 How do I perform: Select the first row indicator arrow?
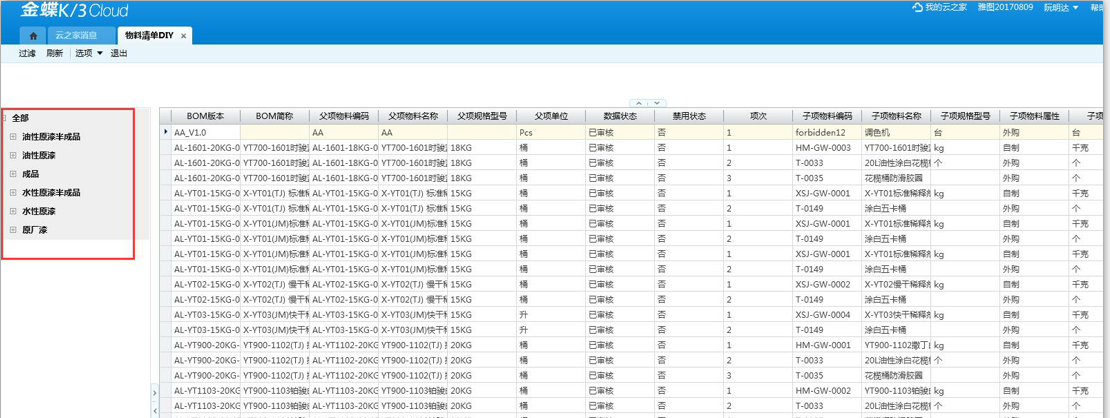(x=166, y=132)
